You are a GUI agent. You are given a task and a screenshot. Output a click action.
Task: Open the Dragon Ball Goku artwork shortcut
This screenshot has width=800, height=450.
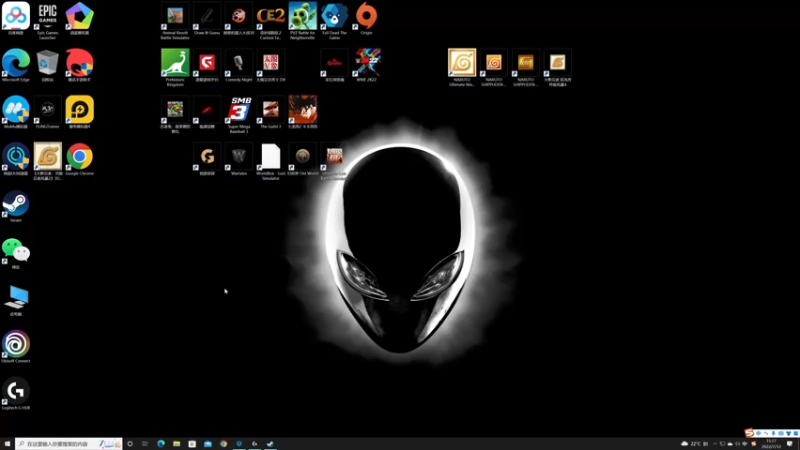pyautogui.click(x=303, y=112)
